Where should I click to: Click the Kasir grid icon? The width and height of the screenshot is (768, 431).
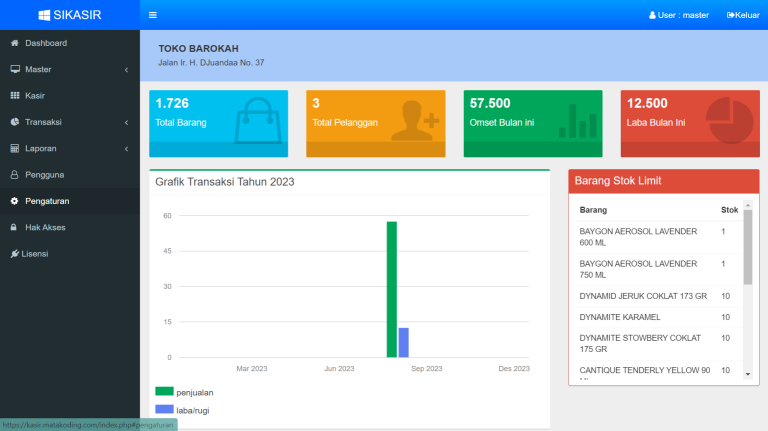[x=14, y=95]
